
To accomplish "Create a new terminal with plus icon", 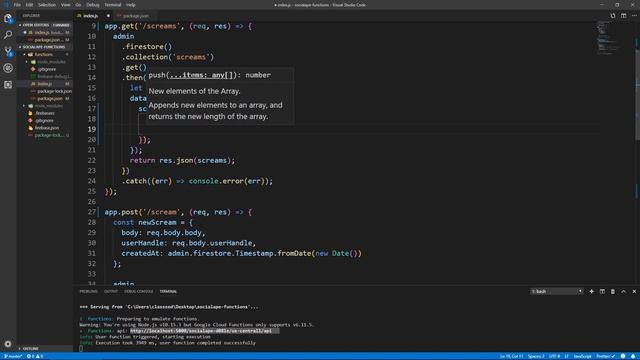I will coord(591,291).
